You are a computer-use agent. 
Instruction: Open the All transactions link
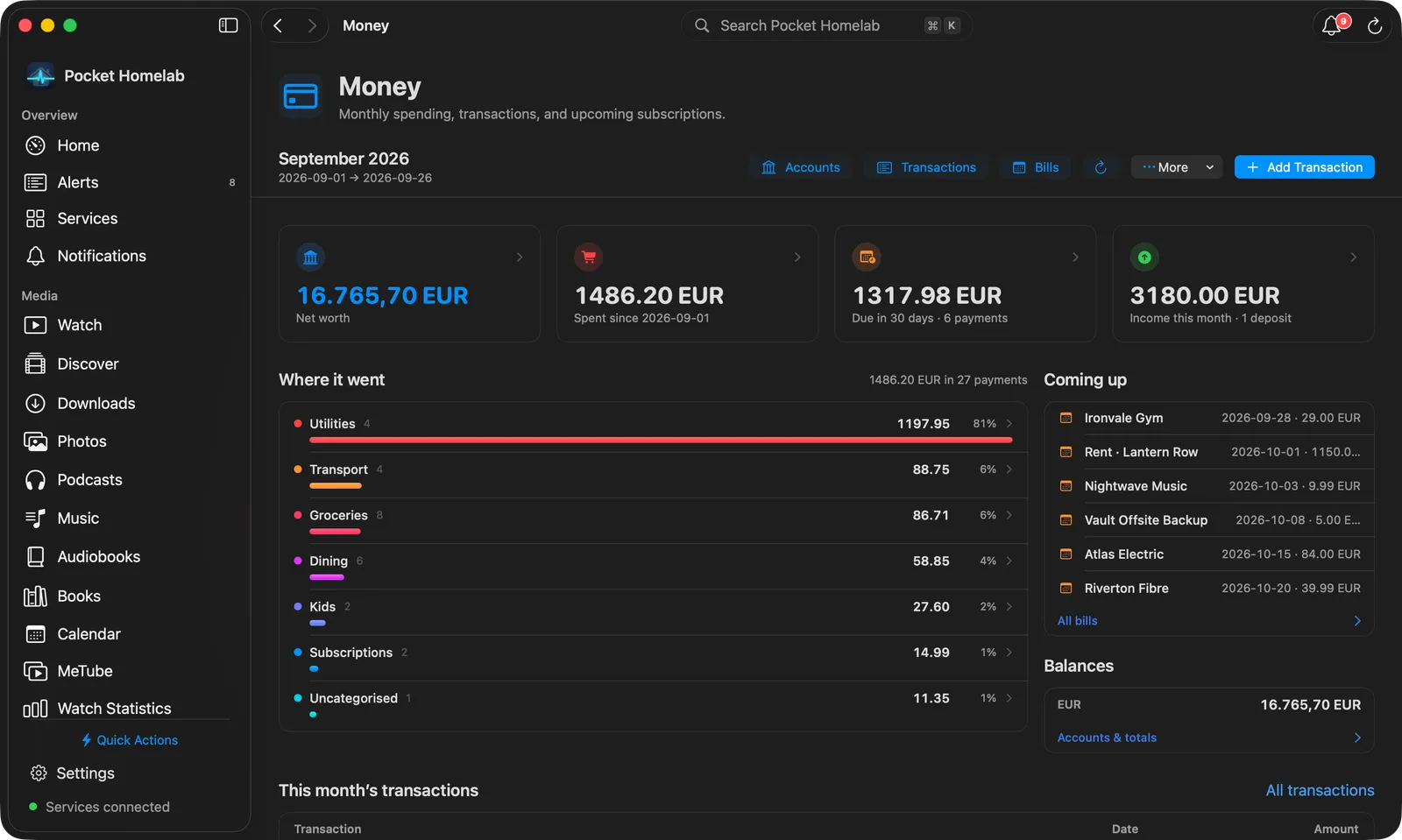[x=1320, y=790]
